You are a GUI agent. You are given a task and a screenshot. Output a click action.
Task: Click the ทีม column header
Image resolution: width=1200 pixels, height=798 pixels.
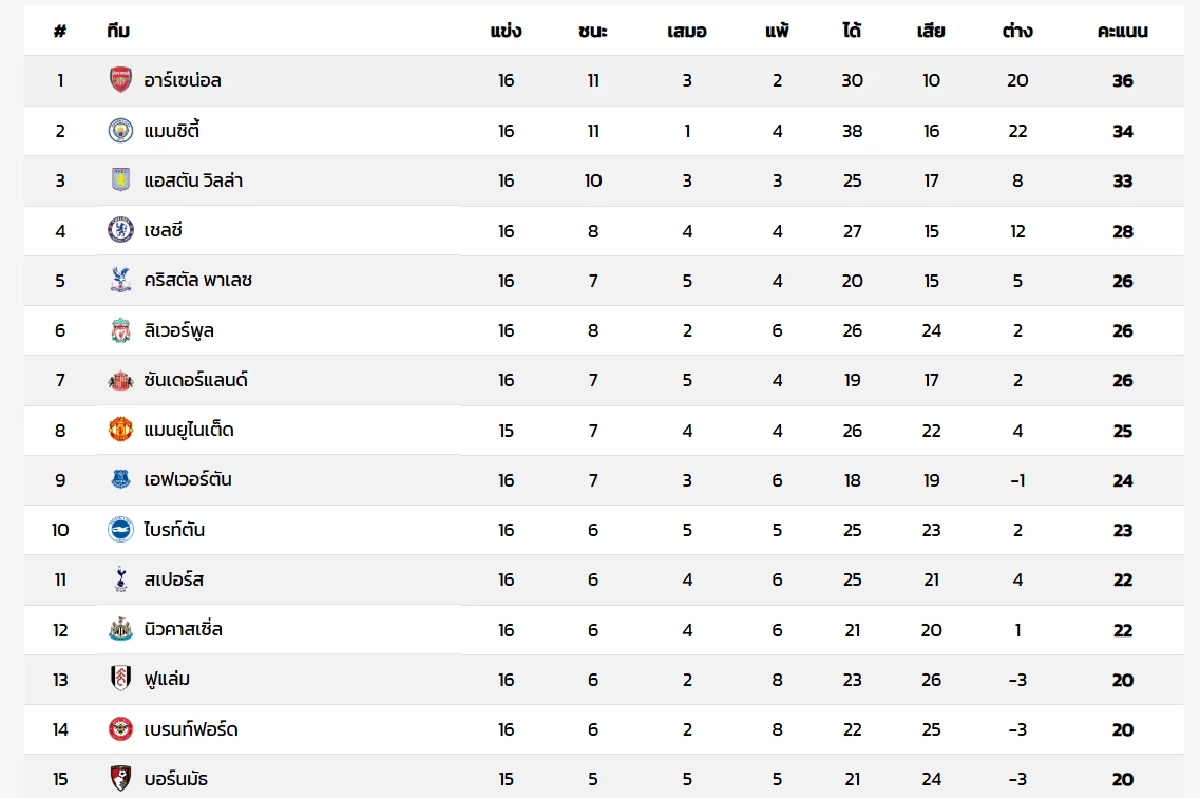pos(118,31)
